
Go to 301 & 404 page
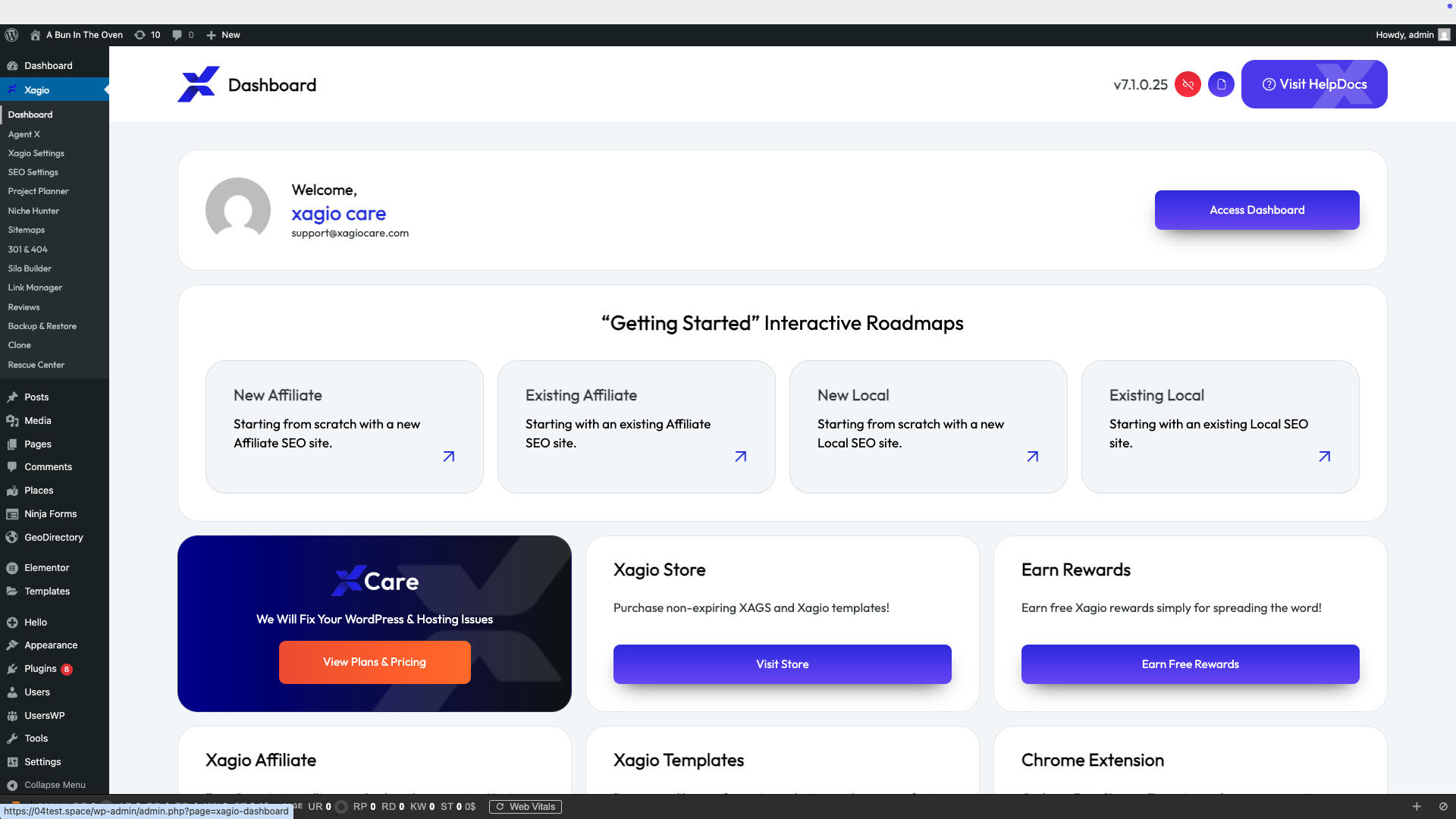[27, 249]
